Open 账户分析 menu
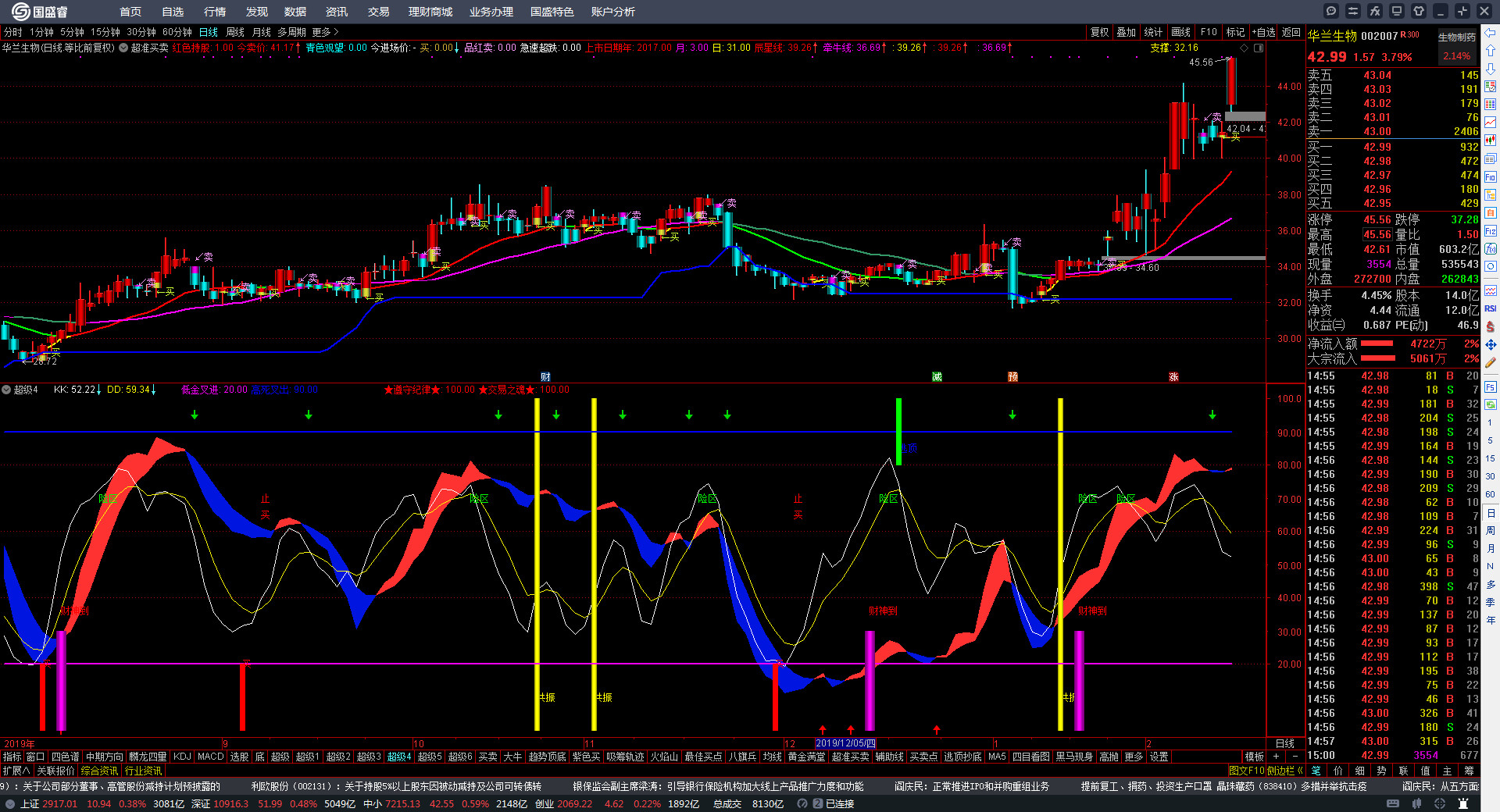 (x=613, y=12)
